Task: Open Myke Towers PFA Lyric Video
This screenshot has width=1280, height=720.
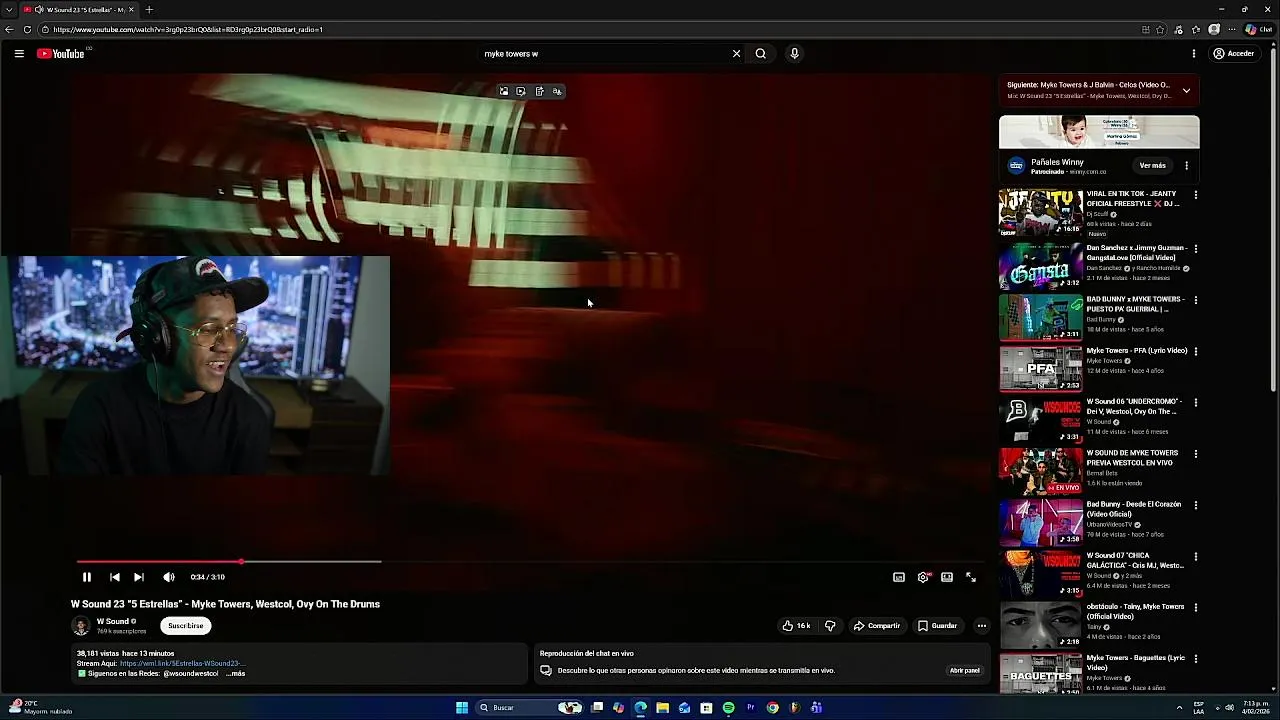Action: pyautogui.click(x=1137, y=351)
